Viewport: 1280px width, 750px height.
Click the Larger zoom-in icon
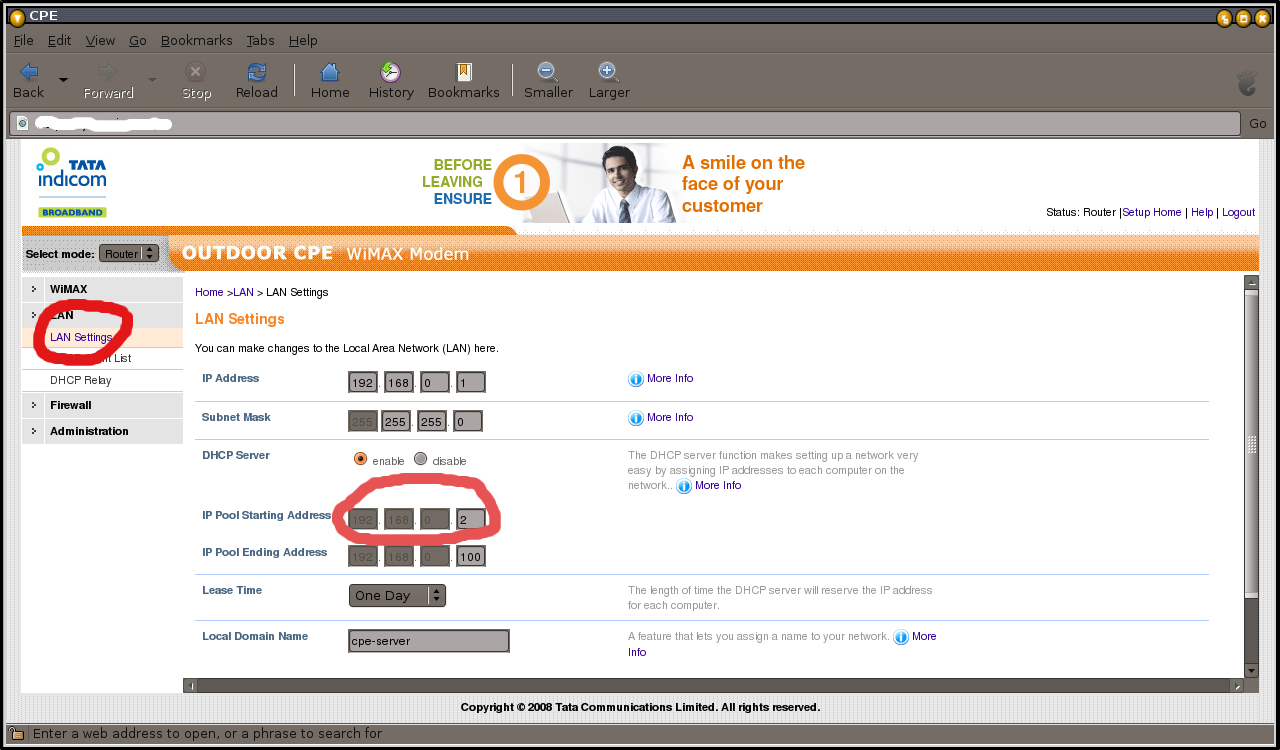click(x=608, y=72)
